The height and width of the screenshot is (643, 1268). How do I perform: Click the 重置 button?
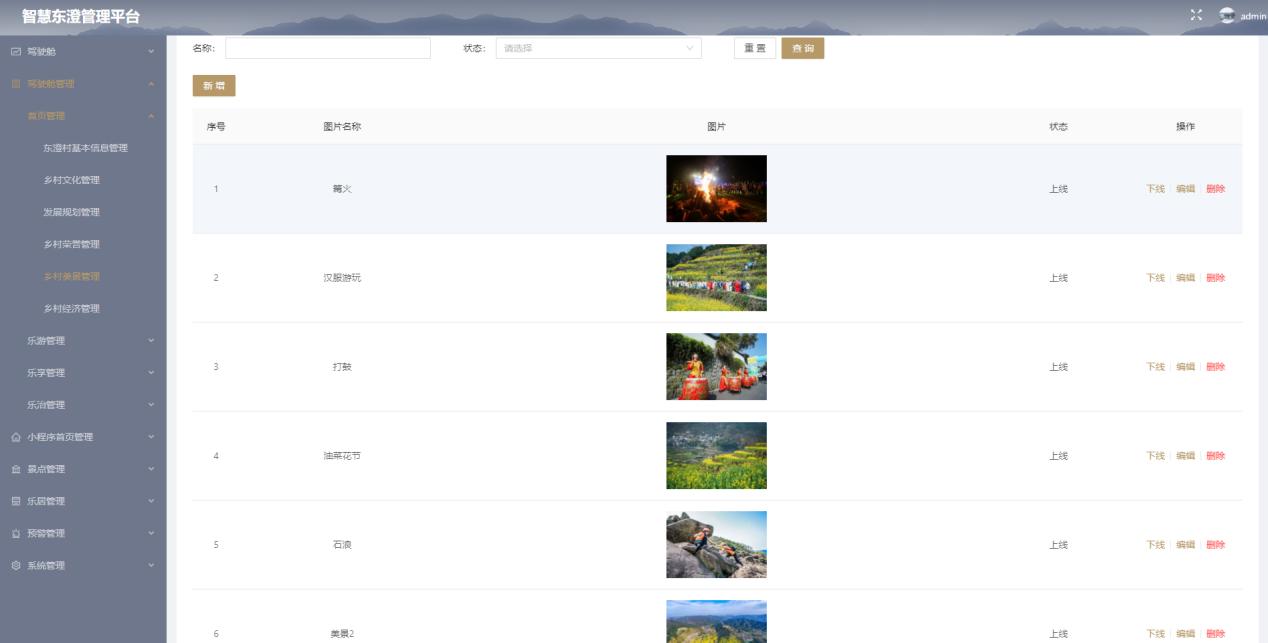click(x=755, y=48)
